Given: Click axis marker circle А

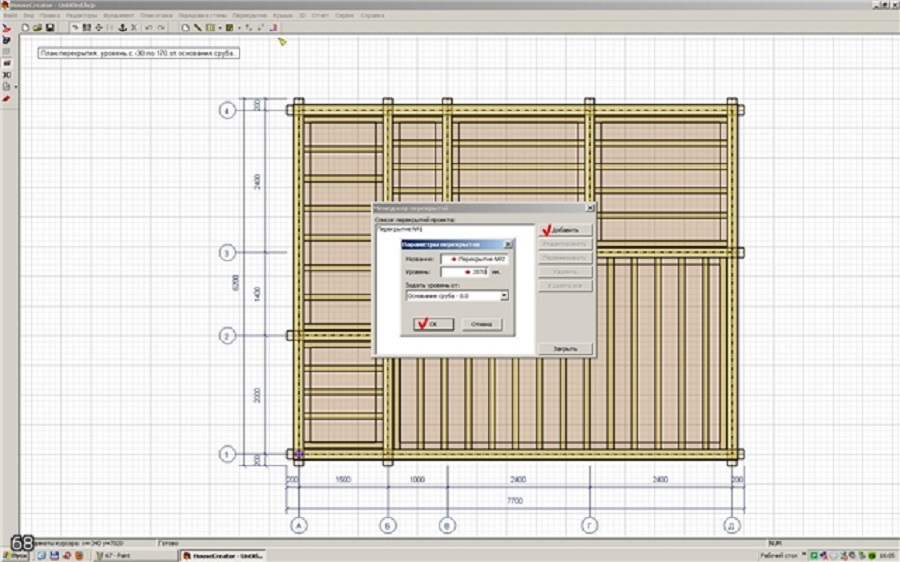Looking at the screenshot, I should coord(298,525).
